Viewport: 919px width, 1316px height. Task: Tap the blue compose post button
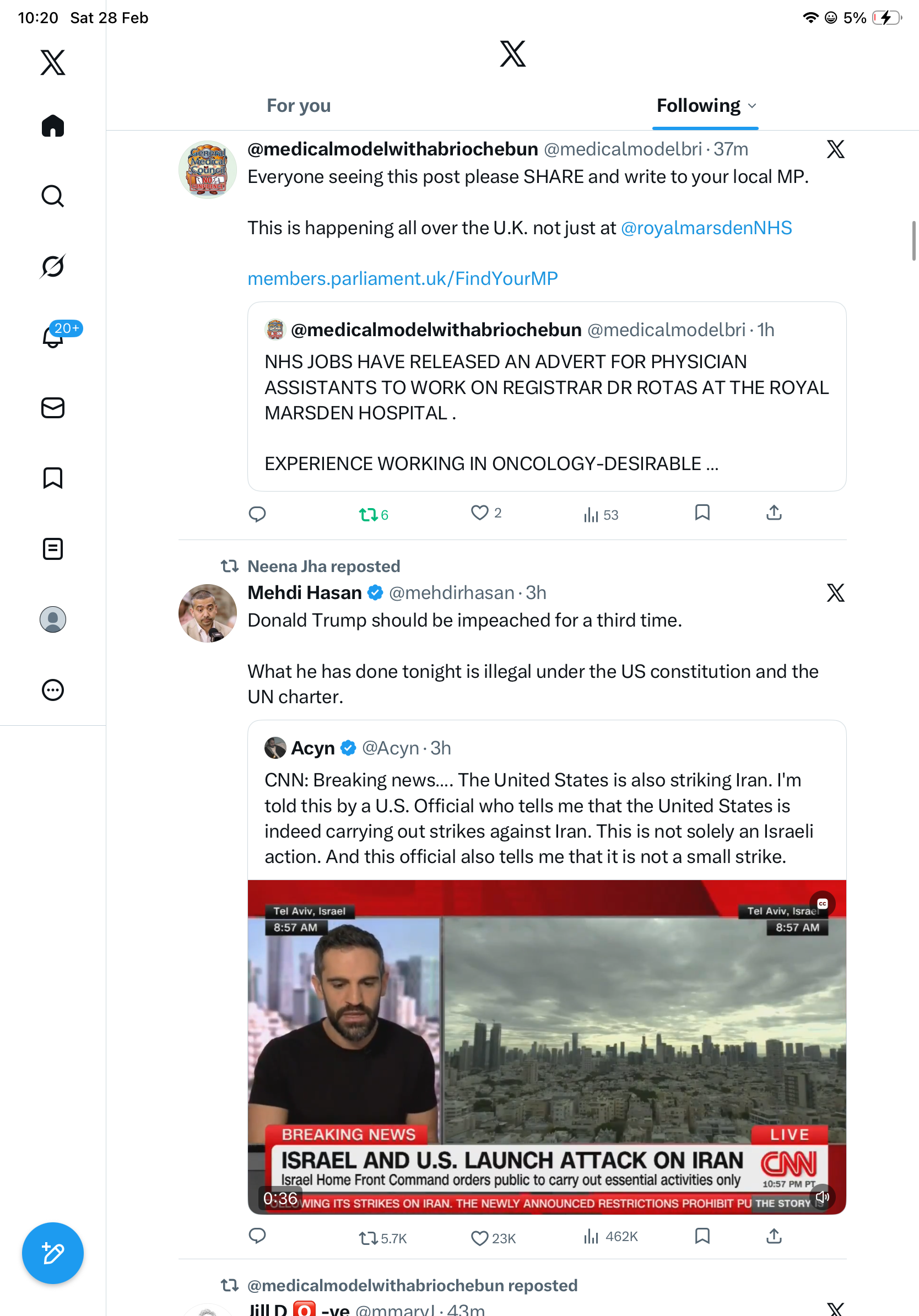point(53,1253)
